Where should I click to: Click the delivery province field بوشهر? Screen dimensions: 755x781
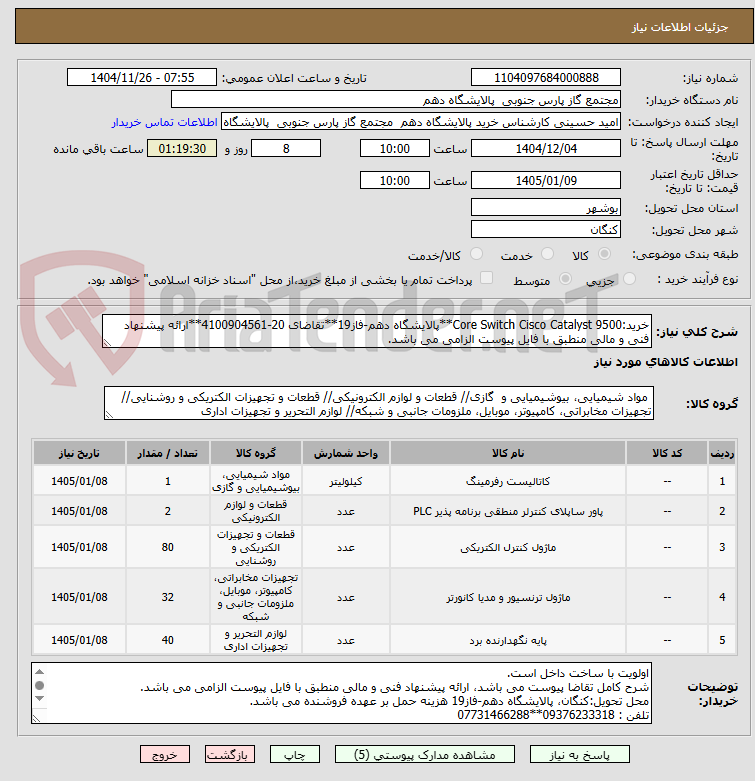[546, 207]
